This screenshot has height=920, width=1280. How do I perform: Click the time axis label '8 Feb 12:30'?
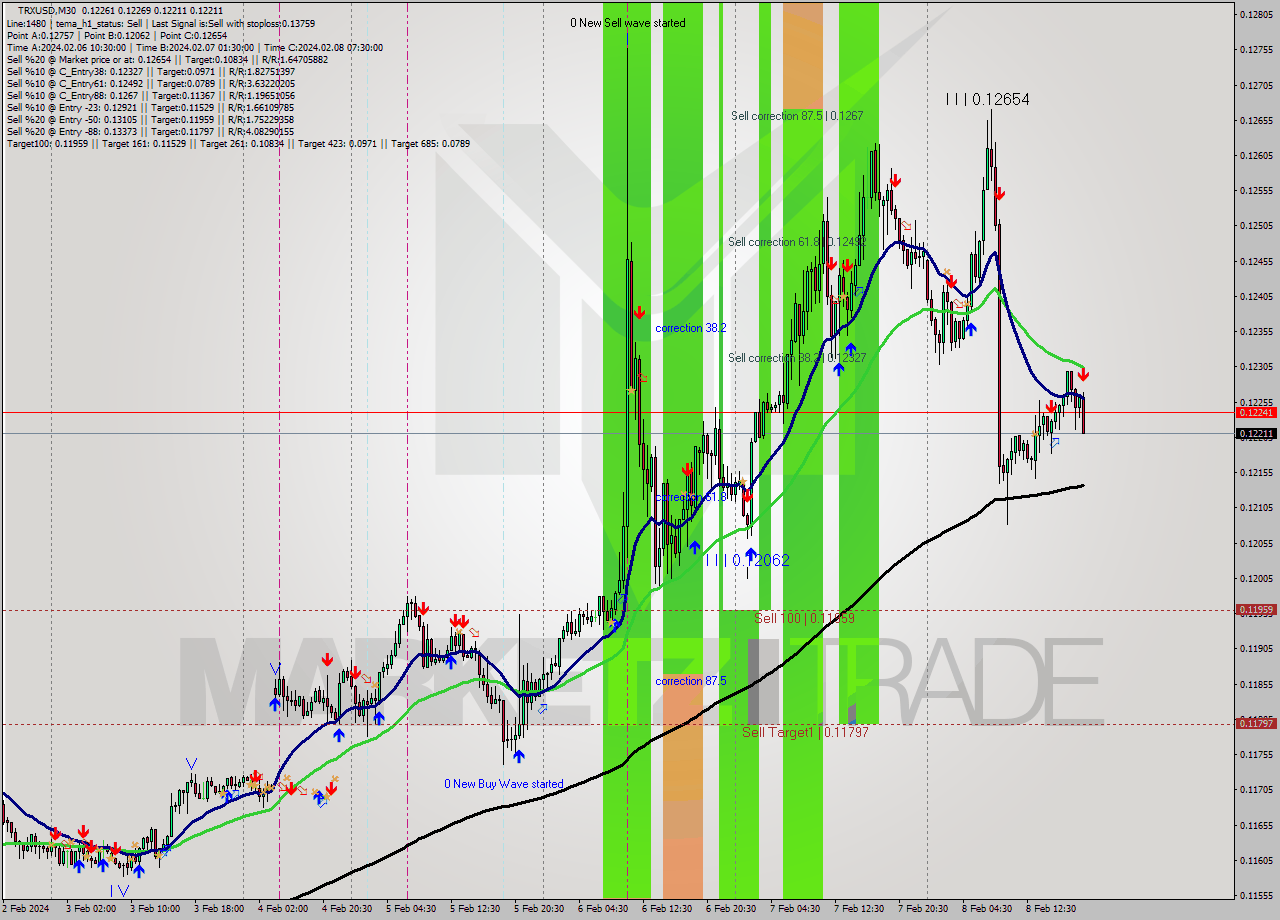pos(1050,909)
